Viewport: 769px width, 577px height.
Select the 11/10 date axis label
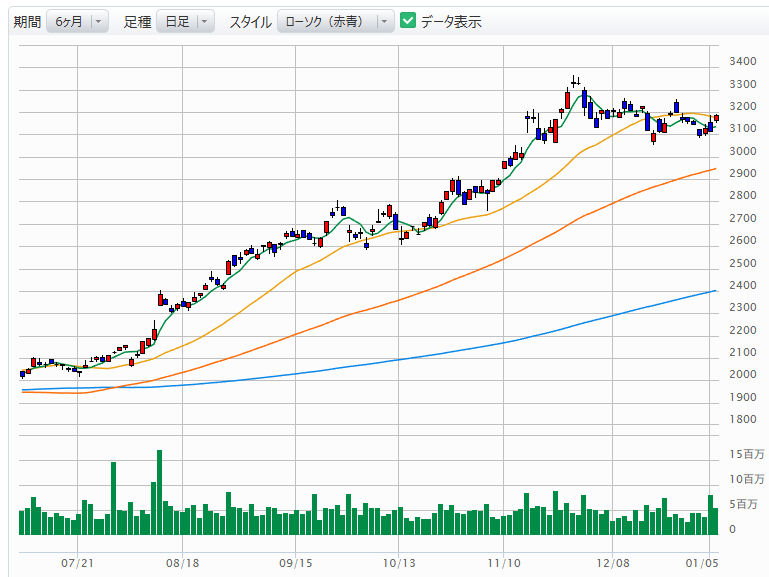[505, 563]
